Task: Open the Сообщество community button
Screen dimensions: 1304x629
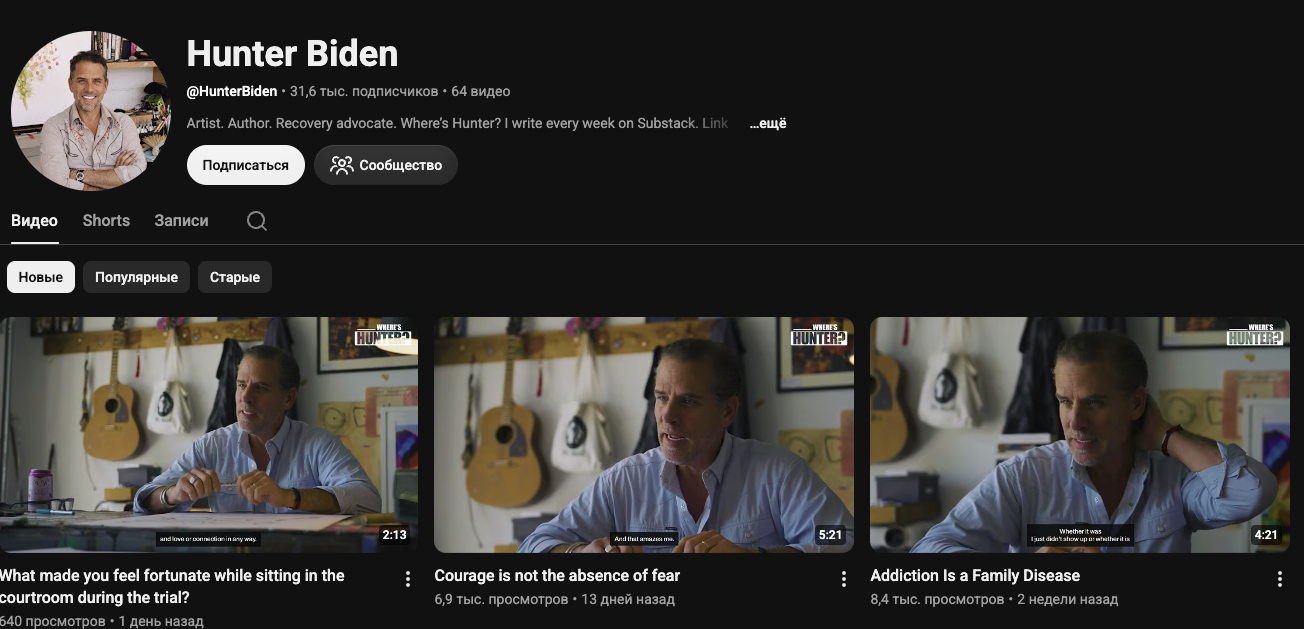Action: (x=386, y=165)
